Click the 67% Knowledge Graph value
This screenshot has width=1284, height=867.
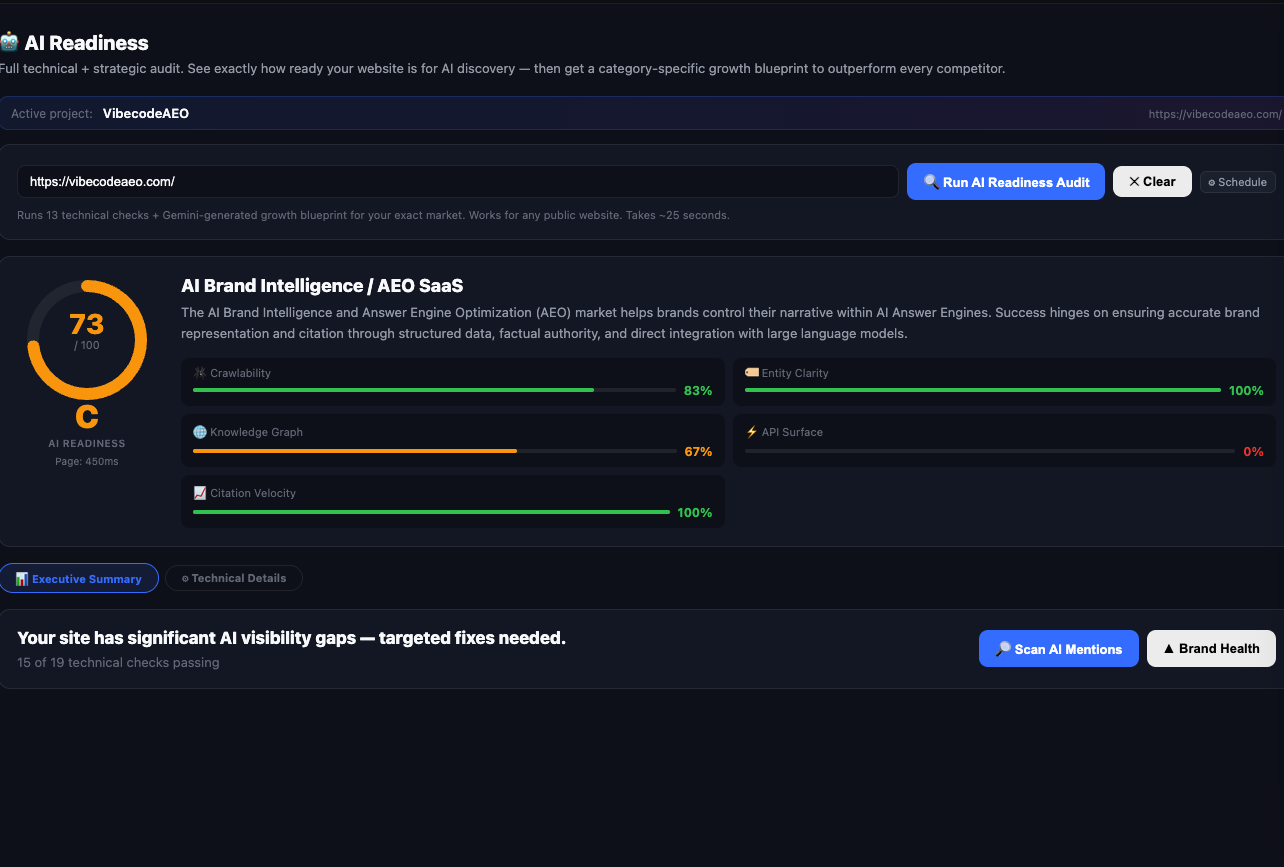click(x=698, y=452)
